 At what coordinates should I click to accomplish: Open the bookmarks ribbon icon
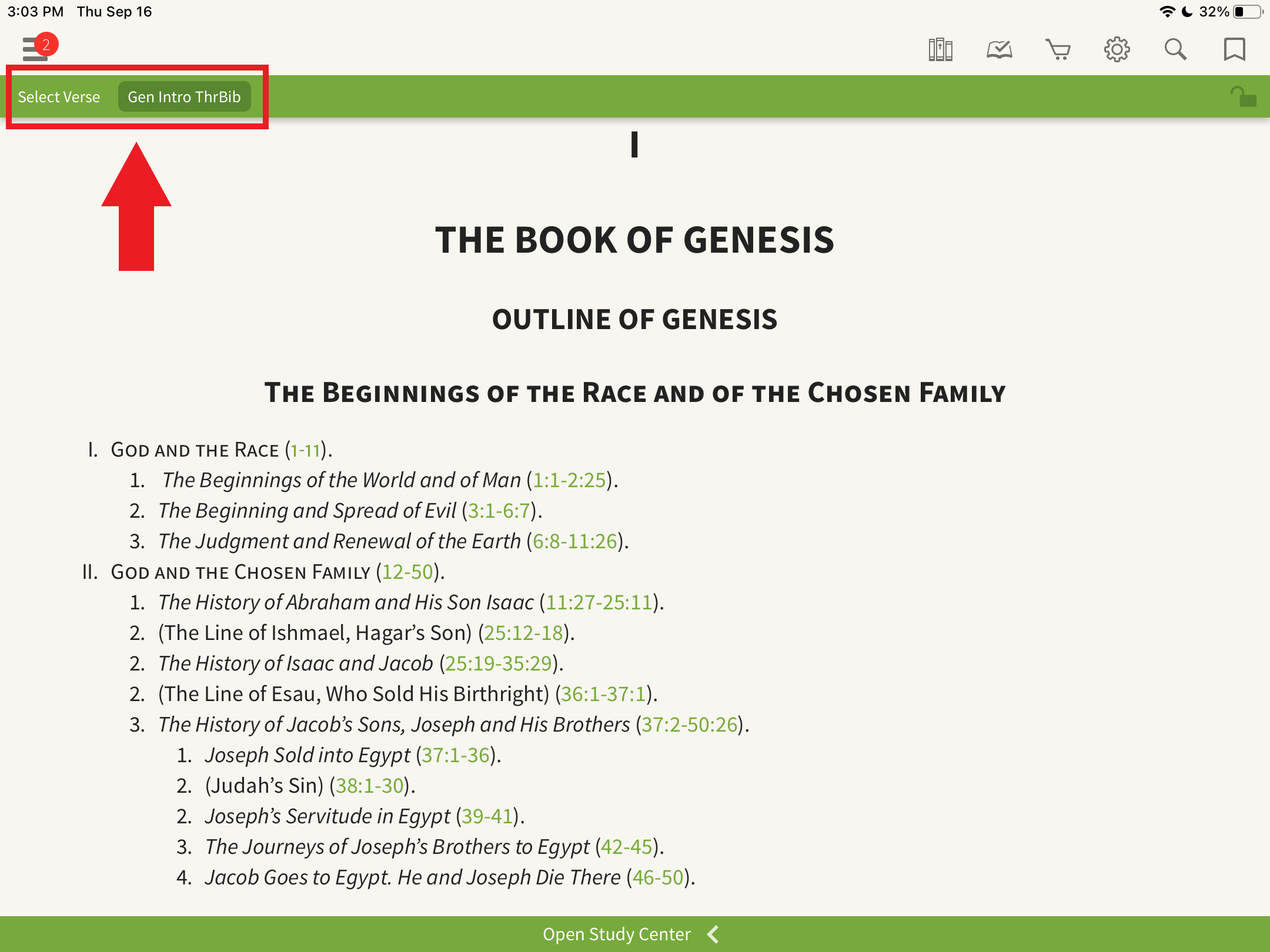(1234, 49)
